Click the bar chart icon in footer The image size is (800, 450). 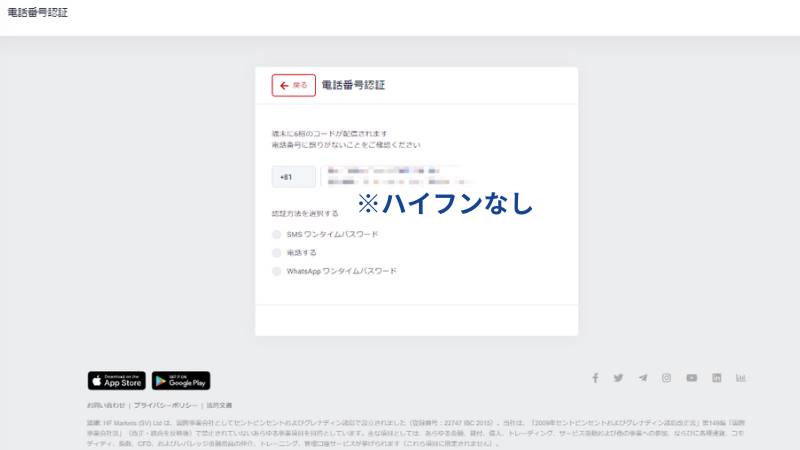(x=741, y=378)
